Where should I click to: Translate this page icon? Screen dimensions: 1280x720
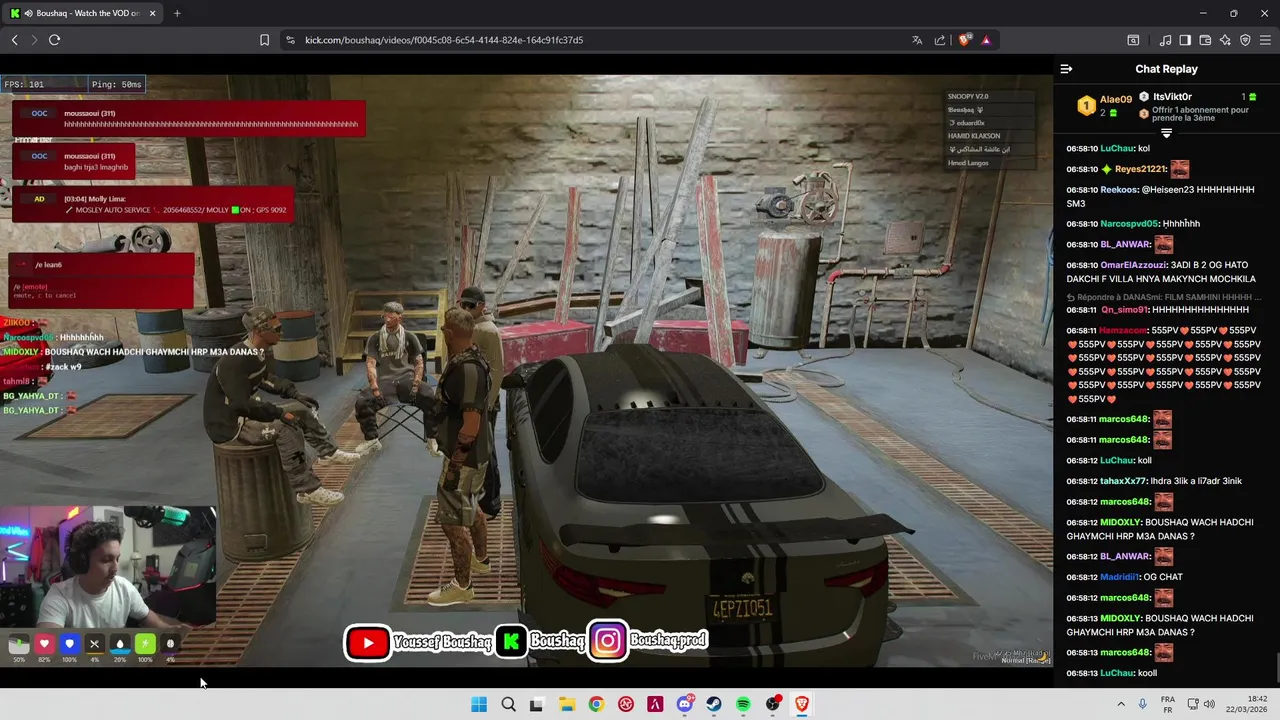(x=917, y=40)
